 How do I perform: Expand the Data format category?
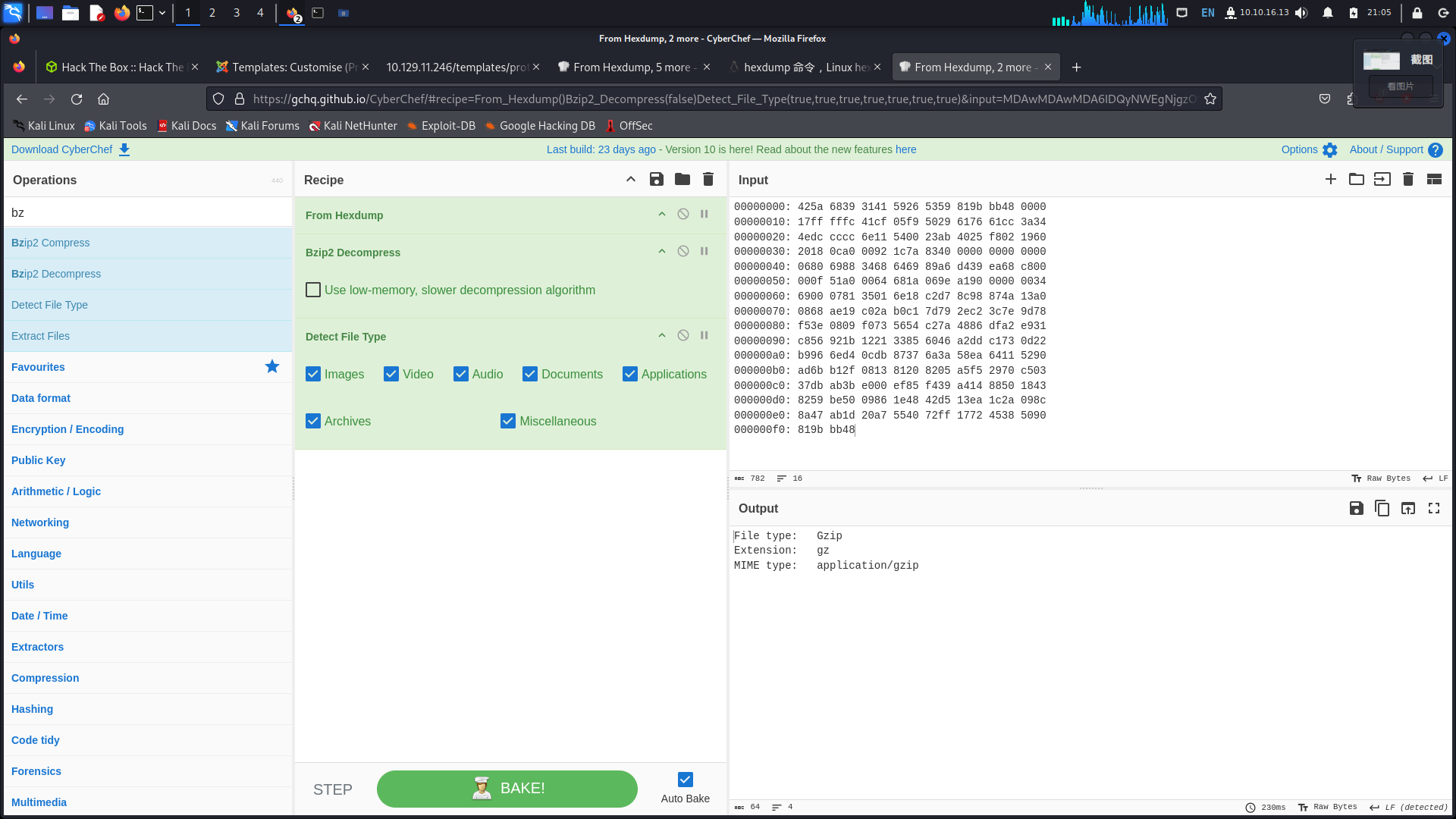(x=148, y=398)
